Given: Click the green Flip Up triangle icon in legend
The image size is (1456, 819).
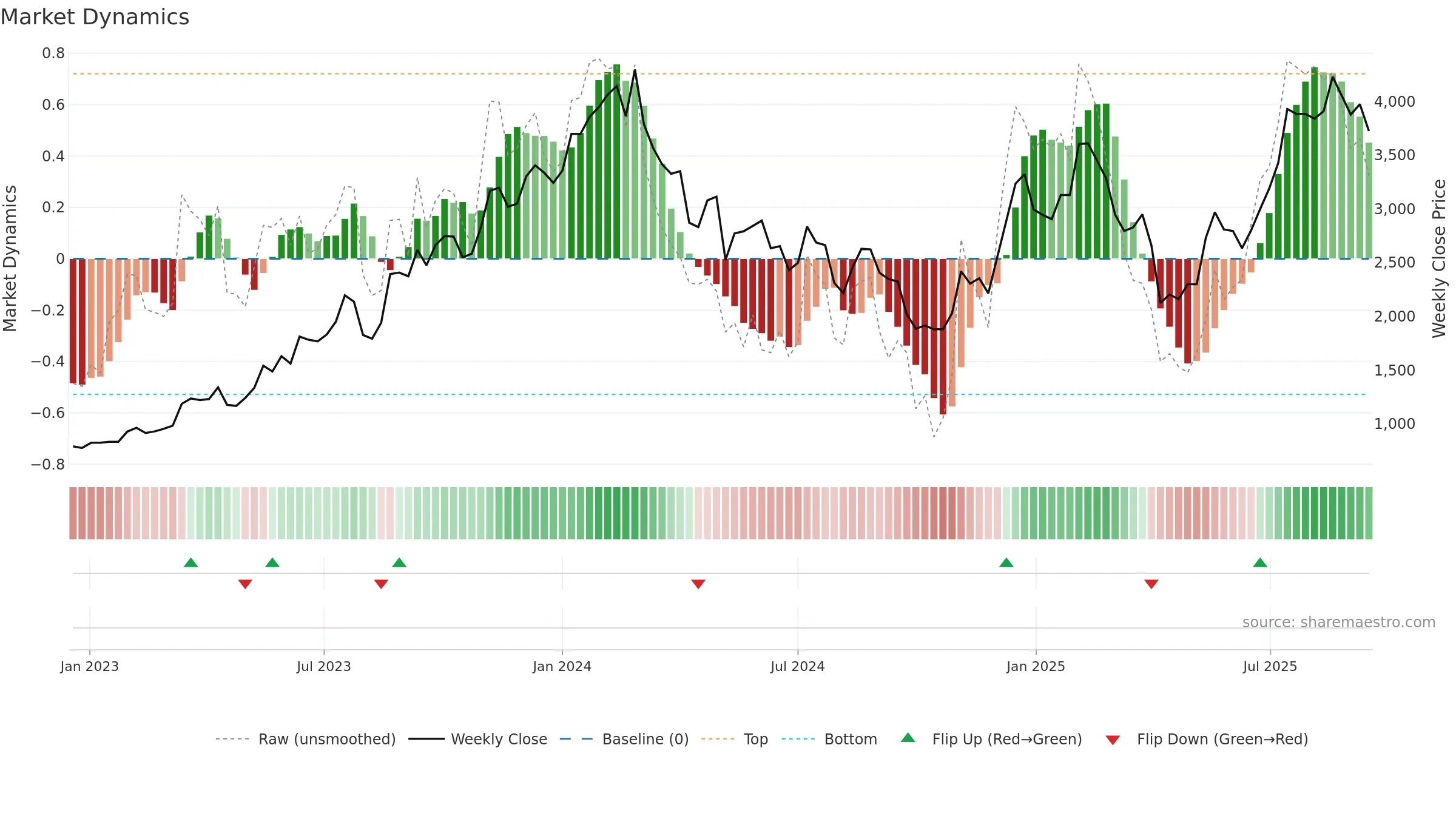Looking at the screenshot, I should pos(908,738).
